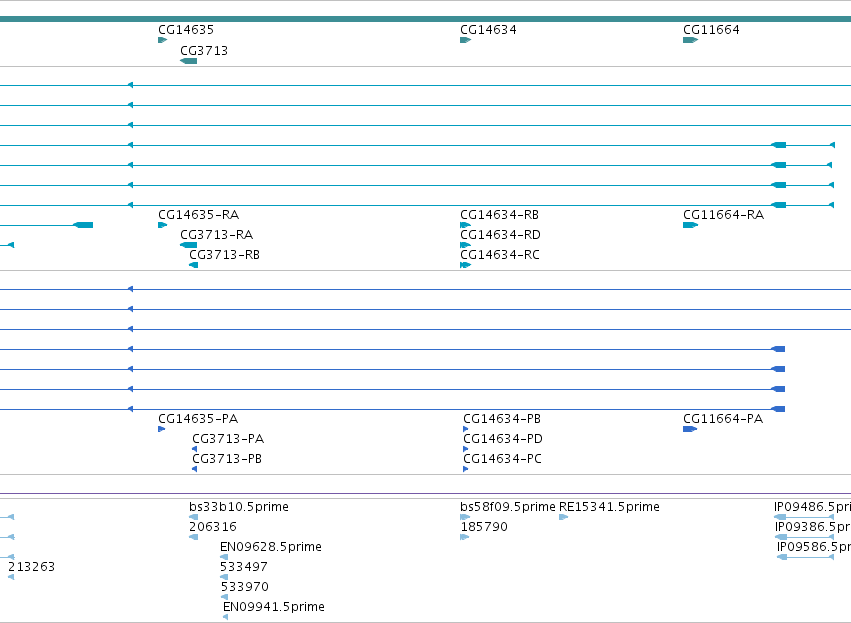Click the protein glyph under CG11664-PA
This screenshot has width=851, height=623.
point(690,429)
